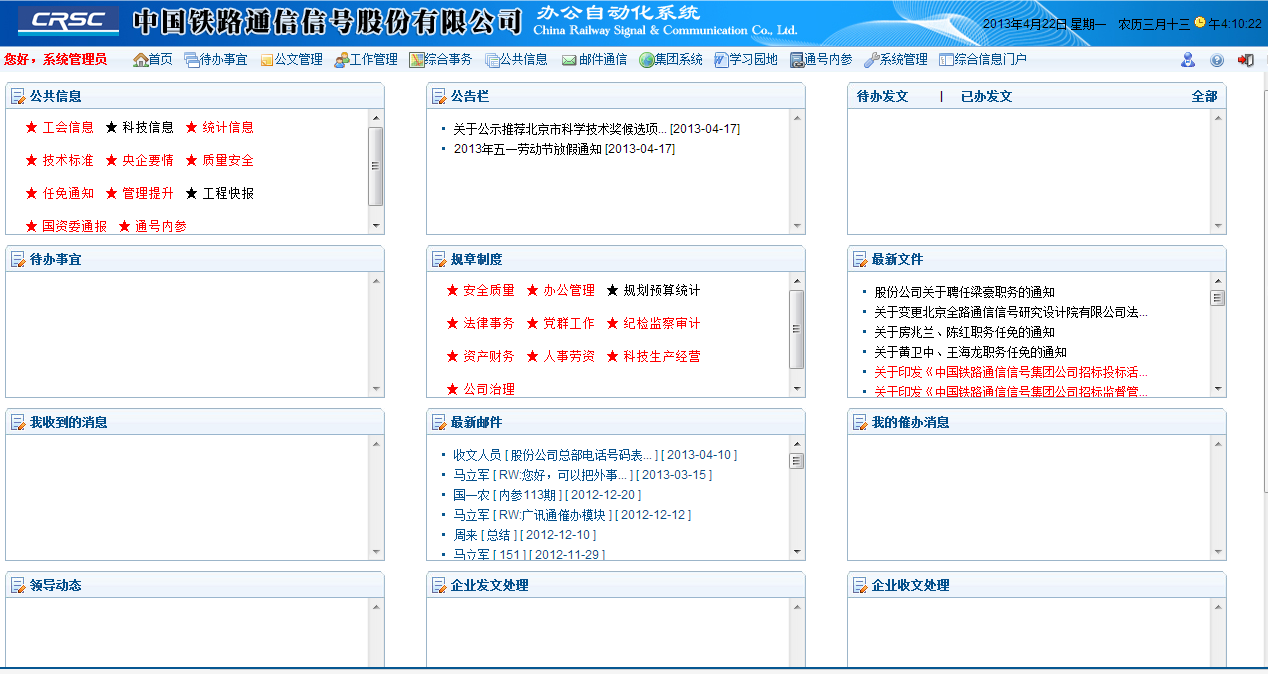This screenshot has width=1268, height=674.
Task: Click the user profile icon in toolbar
Action: pos(1188,60)
